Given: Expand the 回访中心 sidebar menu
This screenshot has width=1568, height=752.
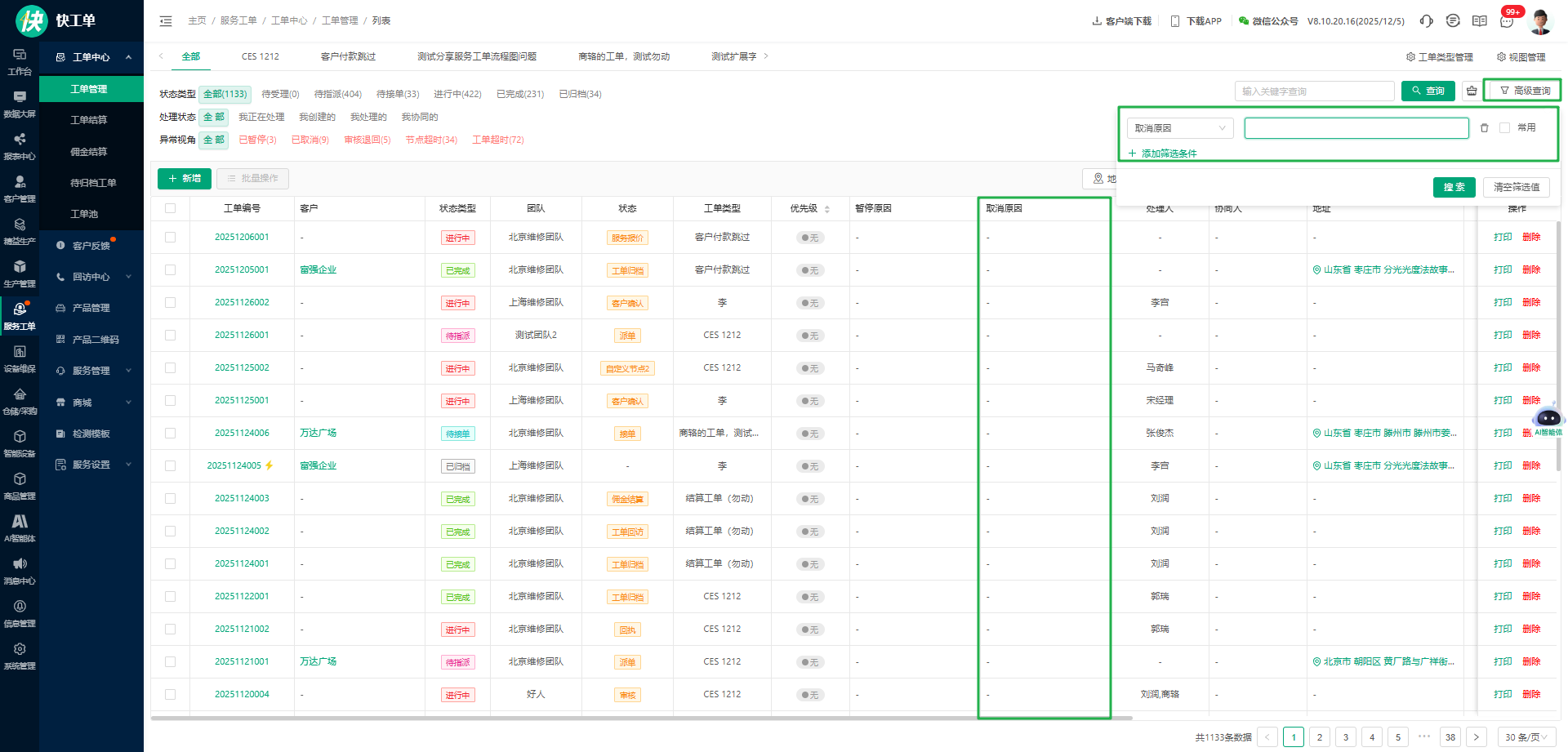Looking at the screenshot, I should tap(91, 277).
